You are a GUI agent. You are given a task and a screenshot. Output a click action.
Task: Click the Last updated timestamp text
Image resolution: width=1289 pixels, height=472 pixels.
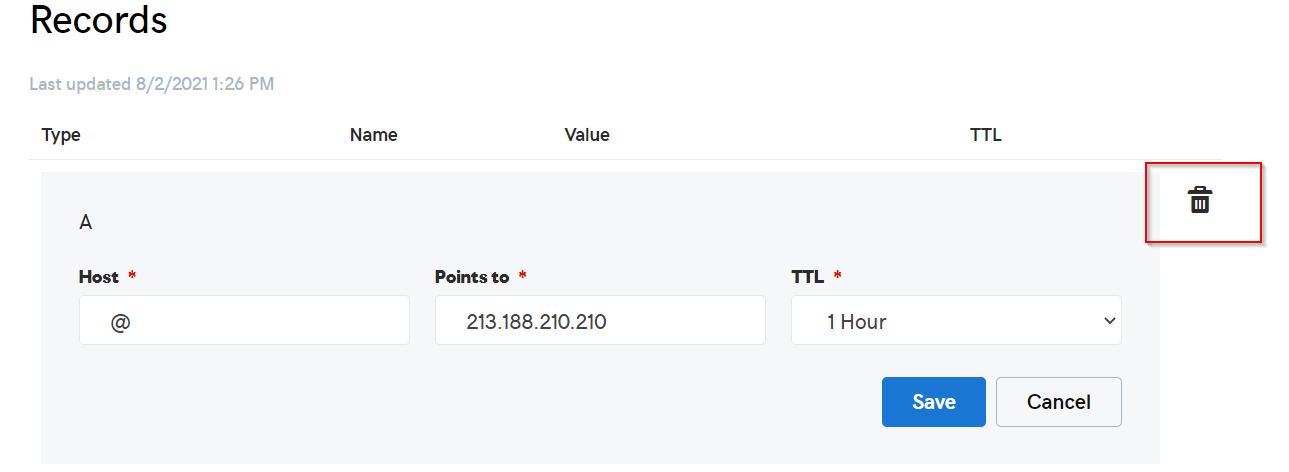click(x=152, y=84)
